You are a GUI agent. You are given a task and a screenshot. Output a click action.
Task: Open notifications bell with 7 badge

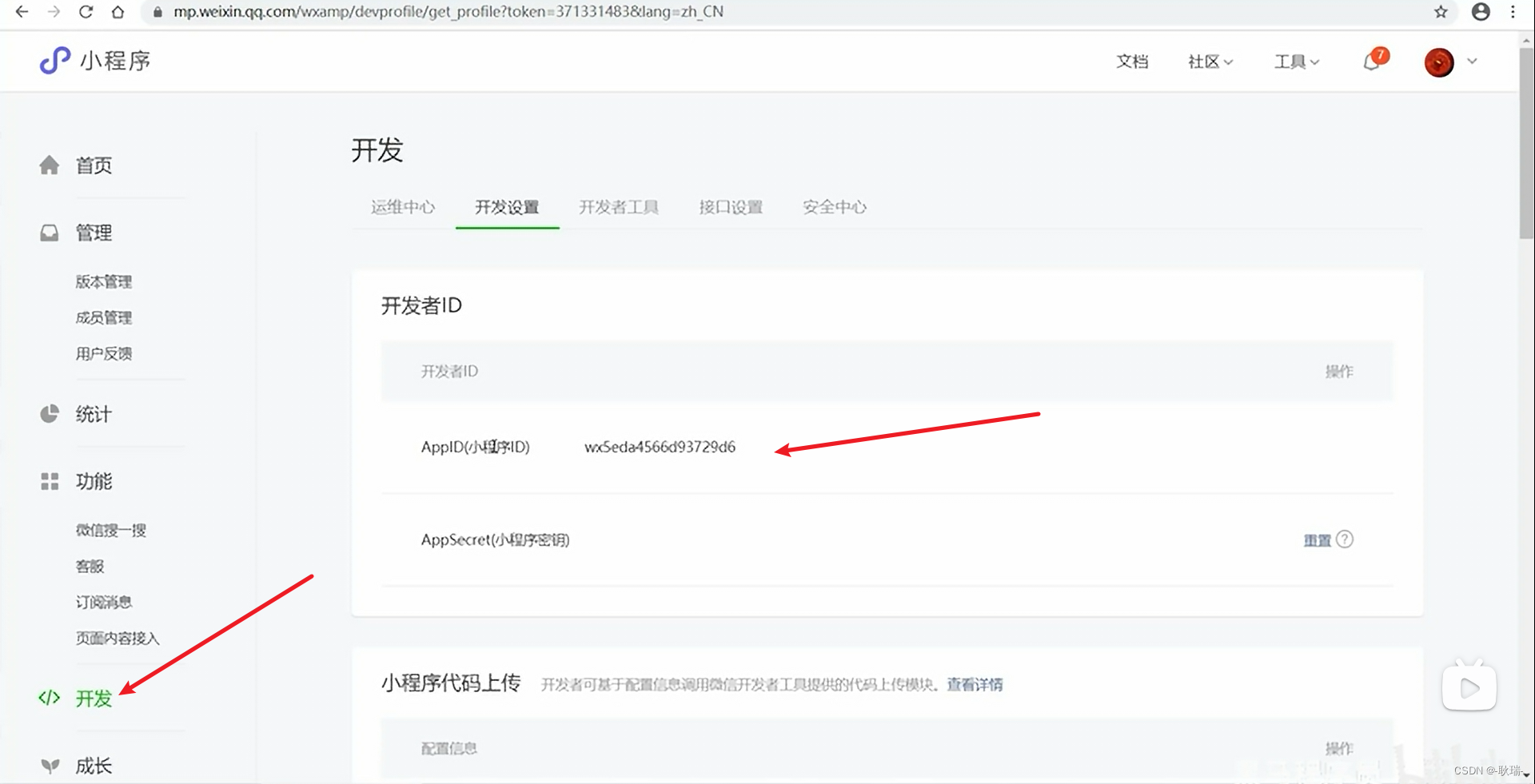(x=1374, y=60)
